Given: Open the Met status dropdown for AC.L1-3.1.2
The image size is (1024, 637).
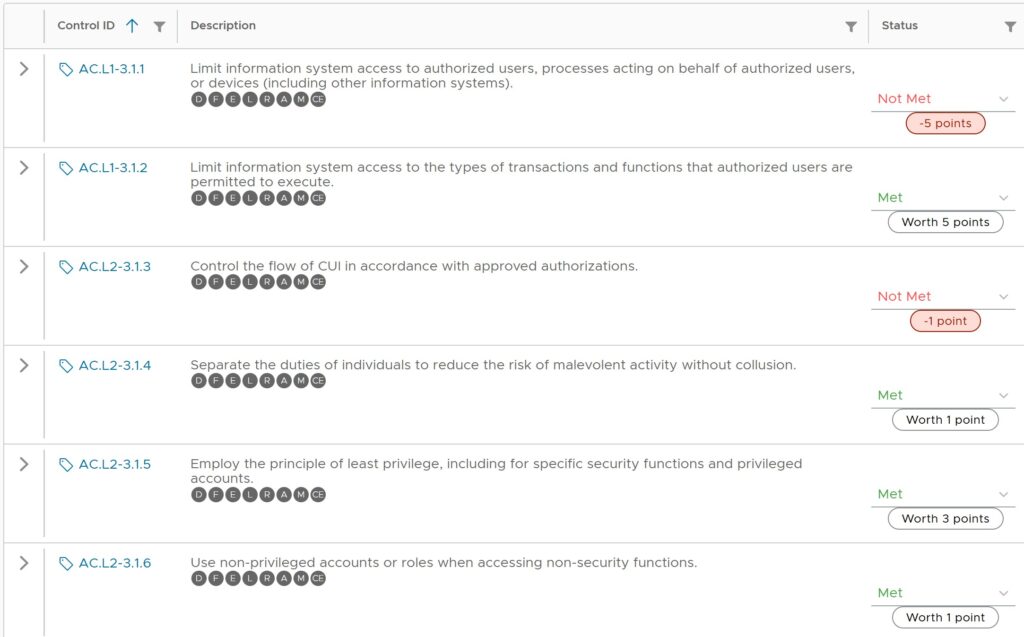Looking at the screenshot, I should [1003, 198].
